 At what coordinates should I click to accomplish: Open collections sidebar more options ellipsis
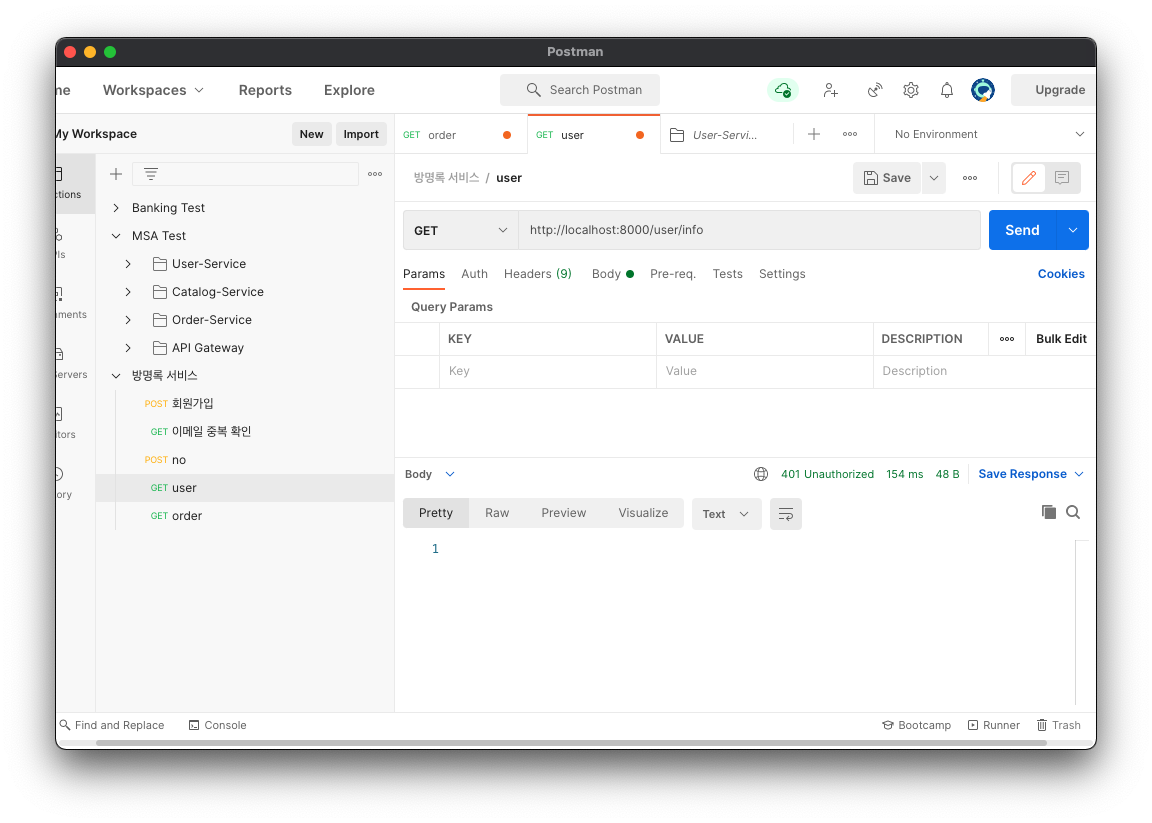(375, 174)
